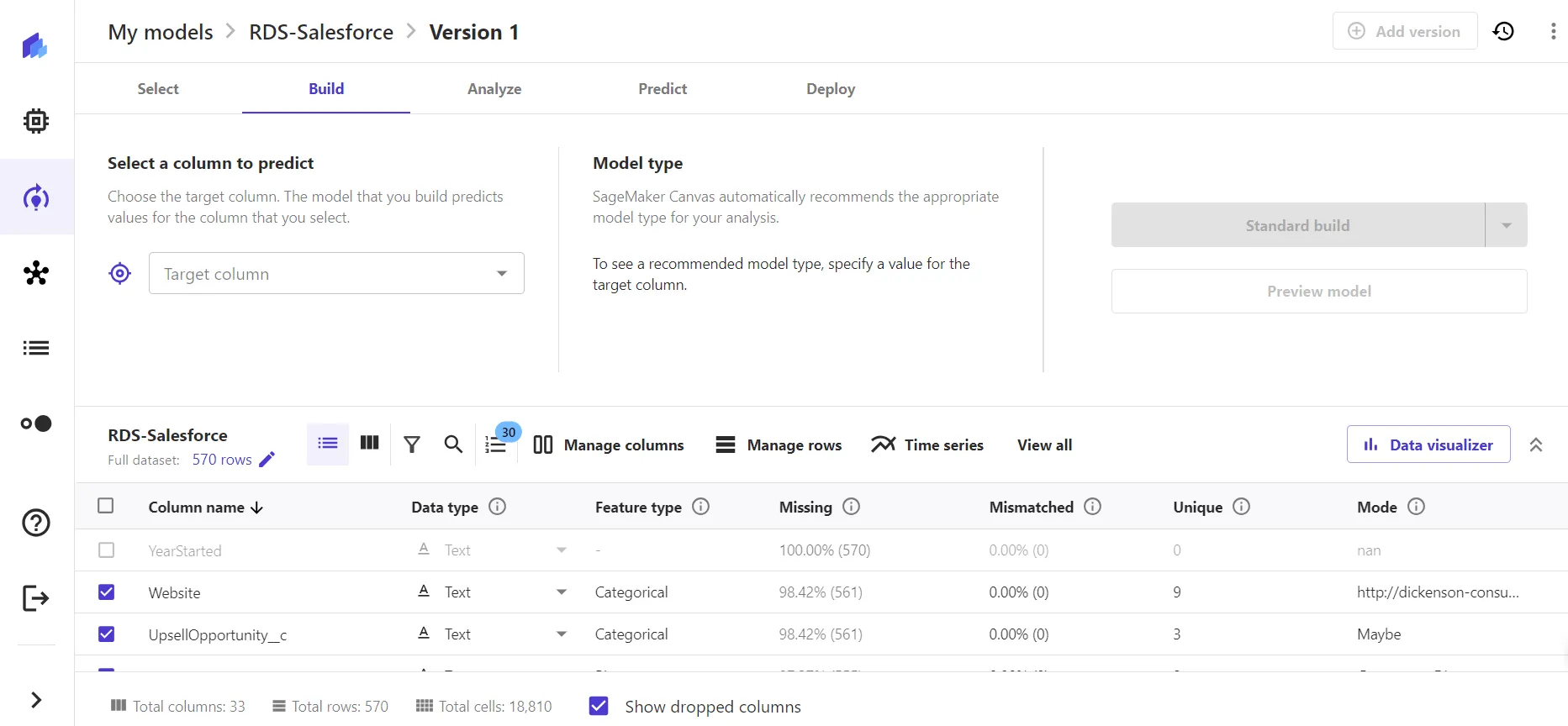Uncheck the Website column checkbox
Viewport: 1568px width, 726px height.
point(106,592)
